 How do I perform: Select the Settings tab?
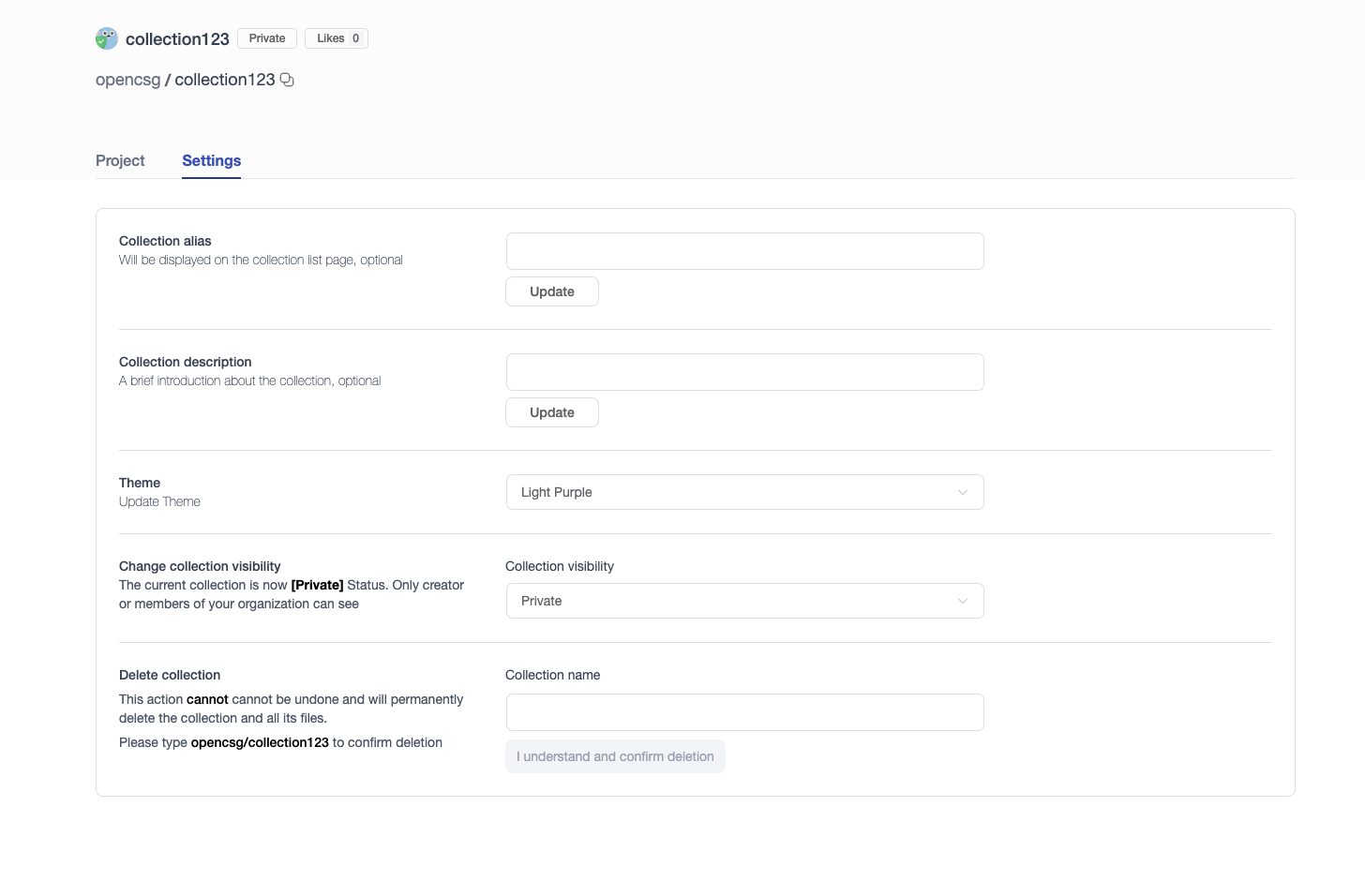coord(211,161)
